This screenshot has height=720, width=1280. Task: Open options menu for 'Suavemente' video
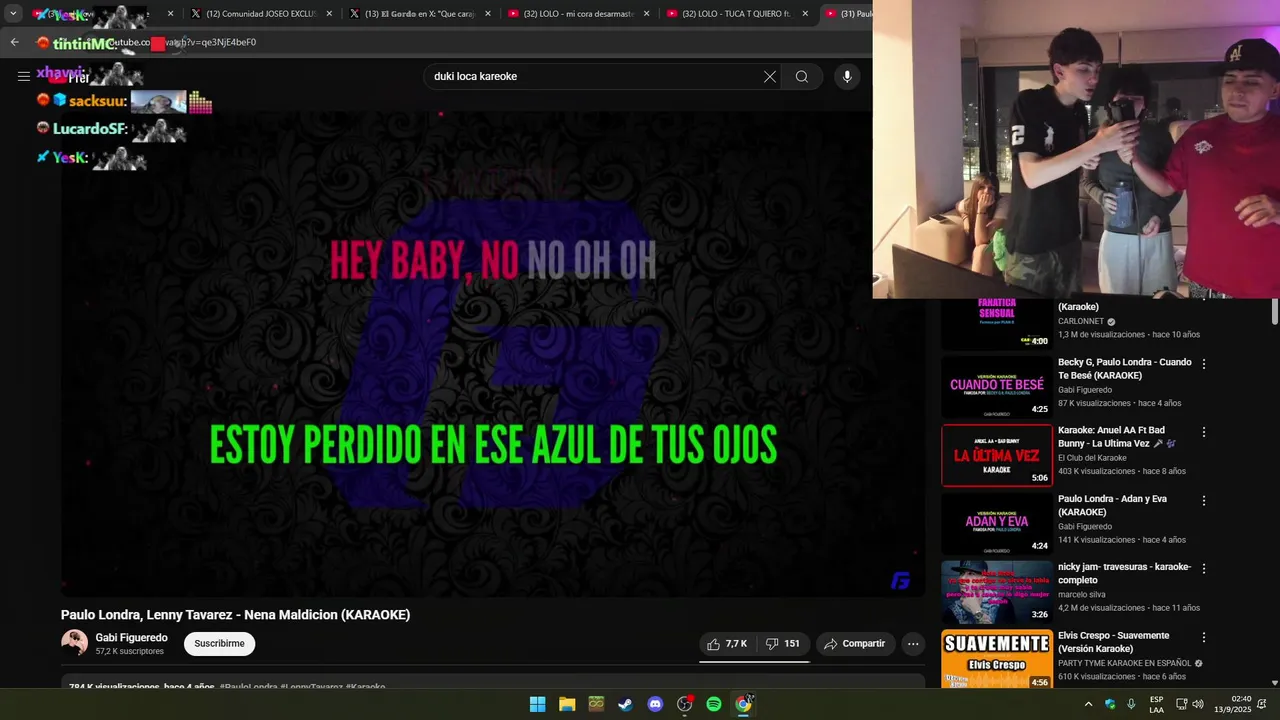click(1204, 637)
